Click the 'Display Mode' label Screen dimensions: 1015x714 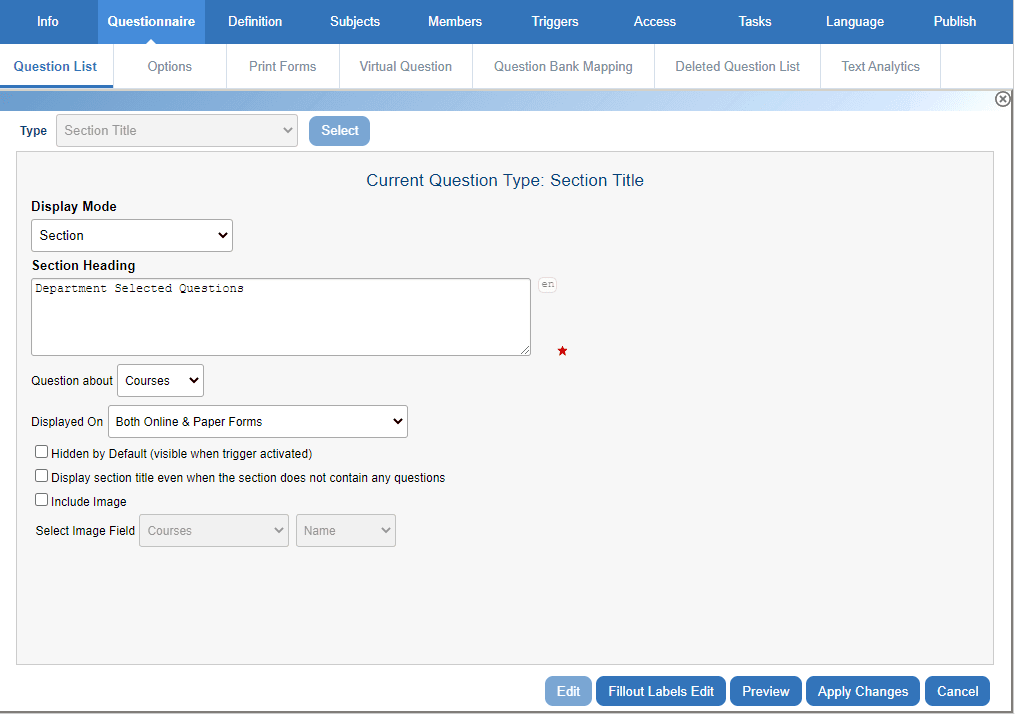74,206
